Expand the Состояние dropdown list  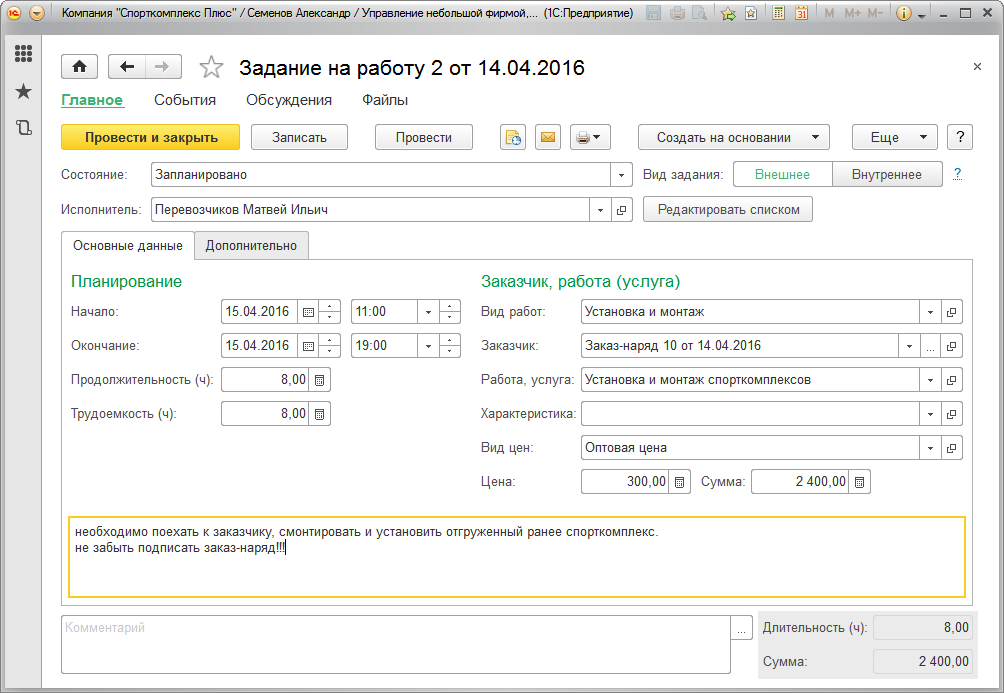tap(622, 175)
